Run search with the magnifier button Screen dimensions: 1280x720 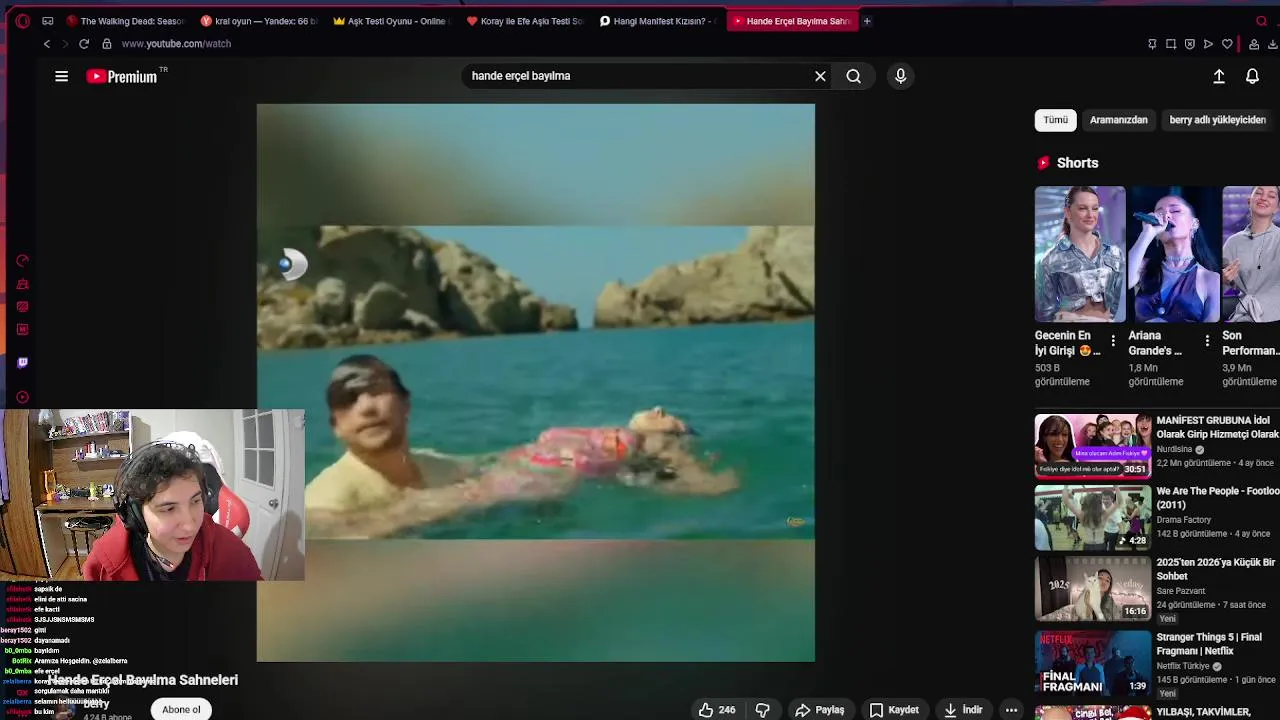853,76
